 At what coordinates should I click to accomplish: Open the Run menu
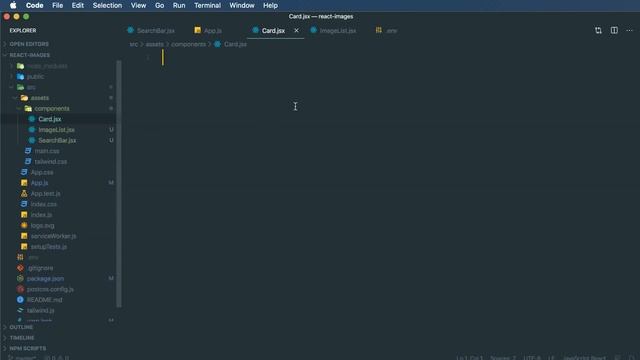click(179, 5)
